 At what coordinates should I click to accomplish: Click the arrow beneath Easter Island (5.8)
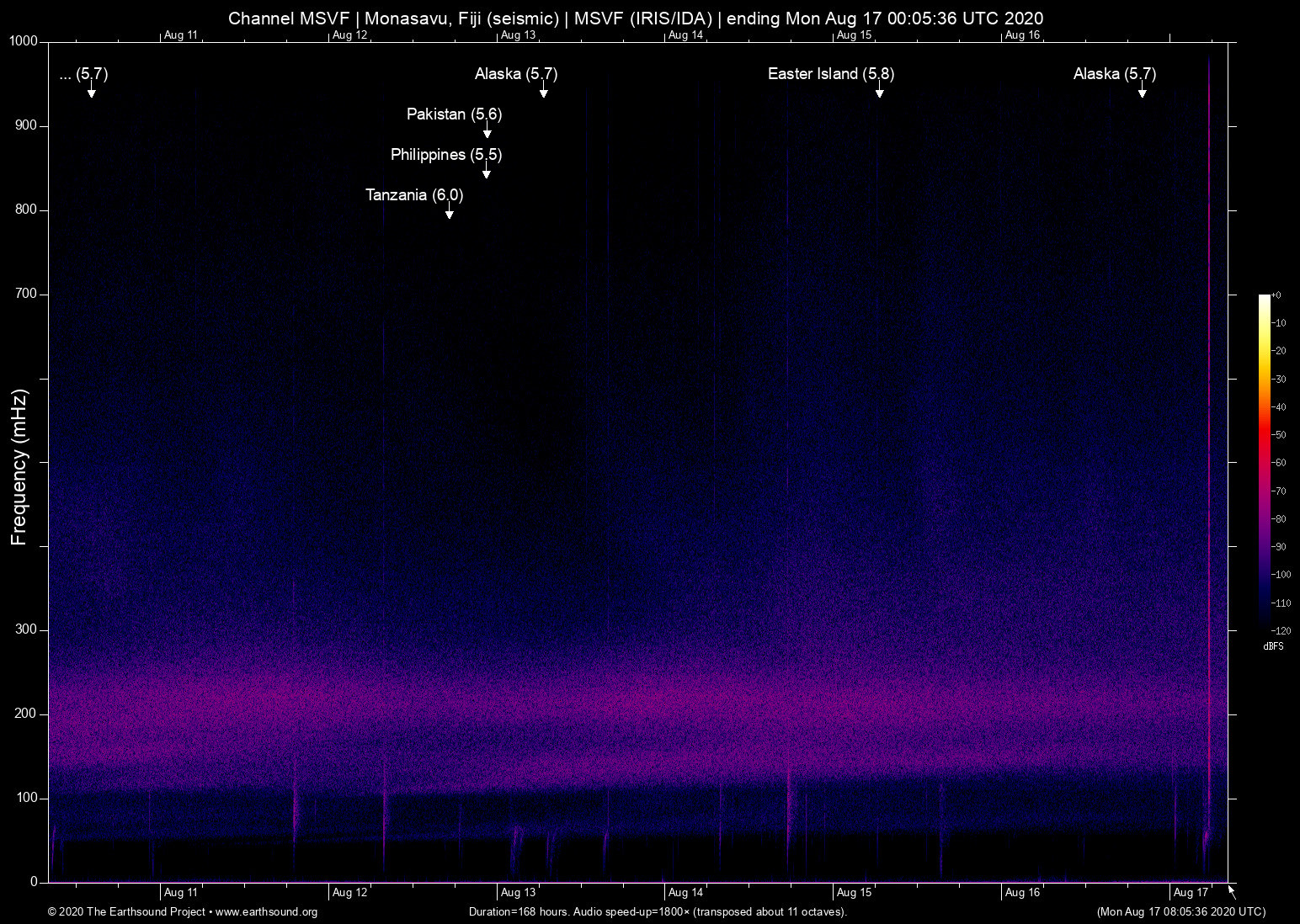(x=879, y=93)
